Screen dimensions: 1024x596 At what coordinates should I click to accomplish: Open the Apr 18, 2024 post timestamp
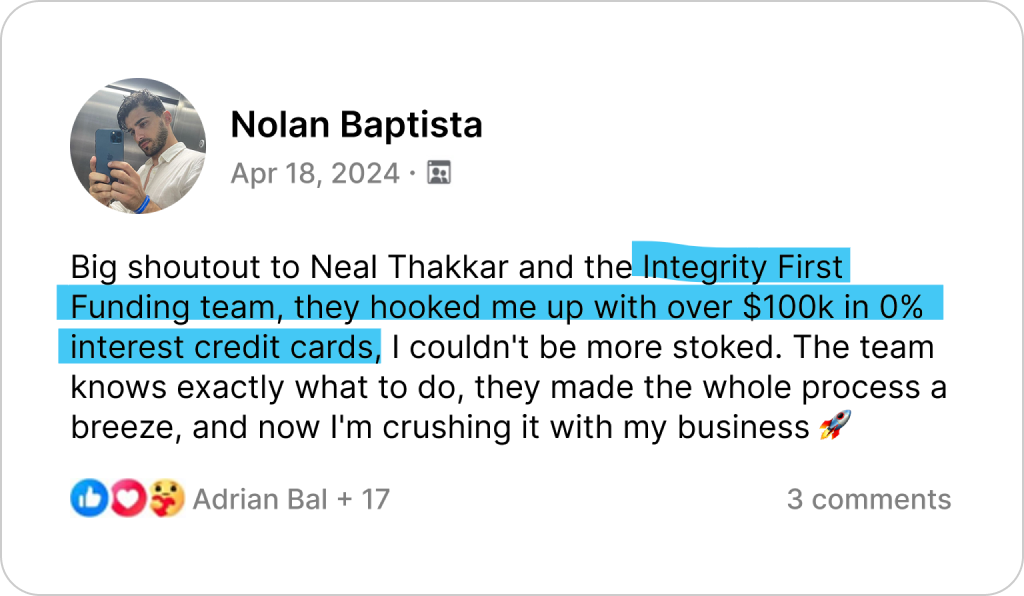(315, 174)
